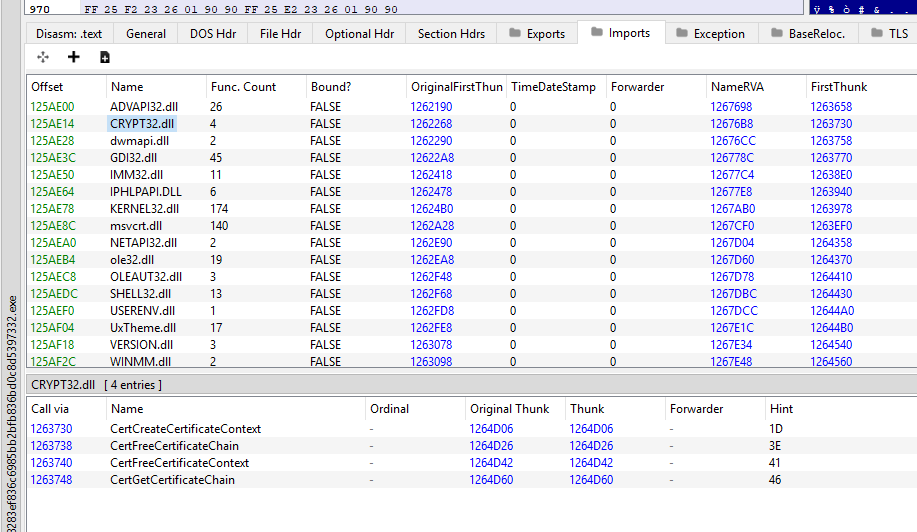Click the CRYPT32.dll [ 4 entries ] header bar
Viewport: 917px width, 532px height.
[x=471, y=385]
